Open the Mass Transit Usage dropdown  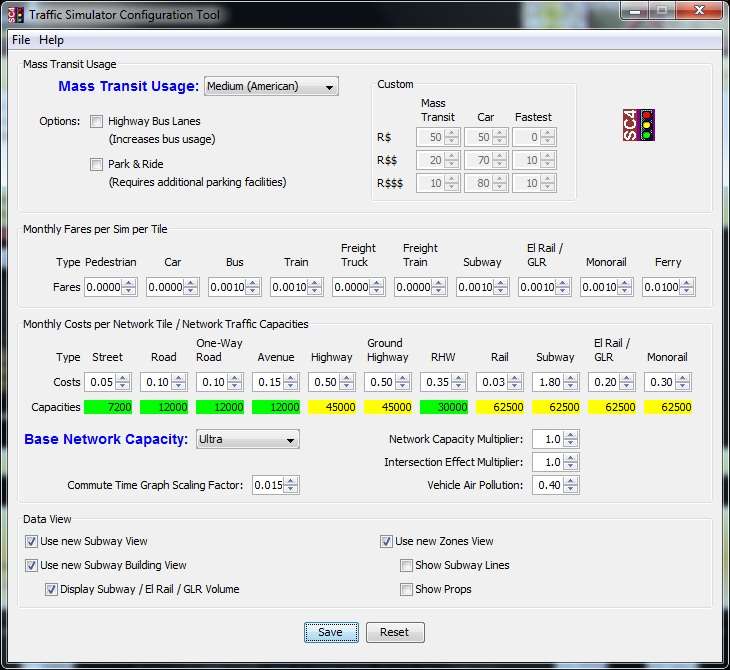[x=271, y=87]
